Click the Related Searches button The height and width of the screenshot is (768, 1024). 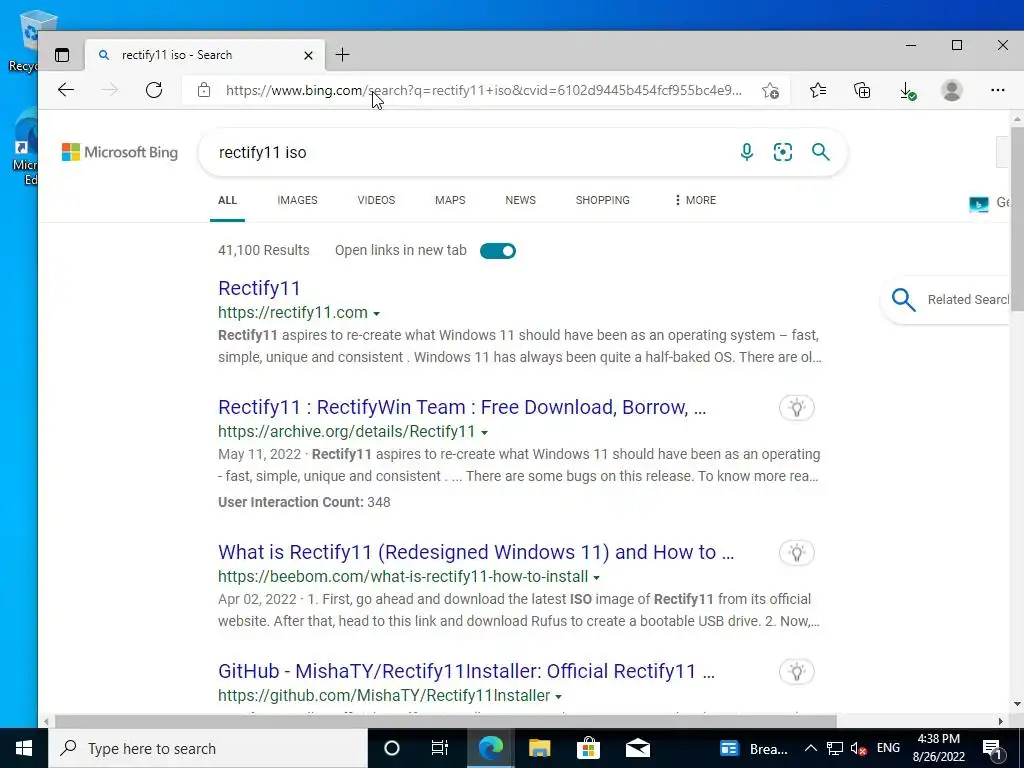click(x=947, y=300)
